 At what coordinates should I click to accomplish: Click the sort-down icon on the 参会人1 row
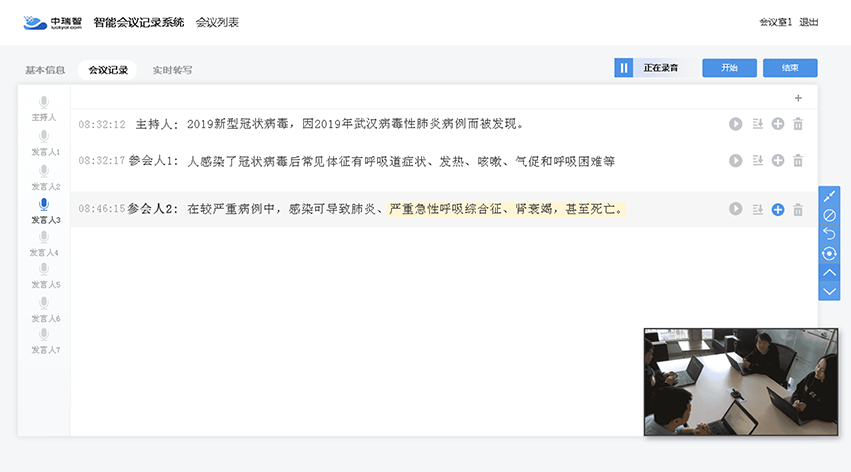coord(757,160)
